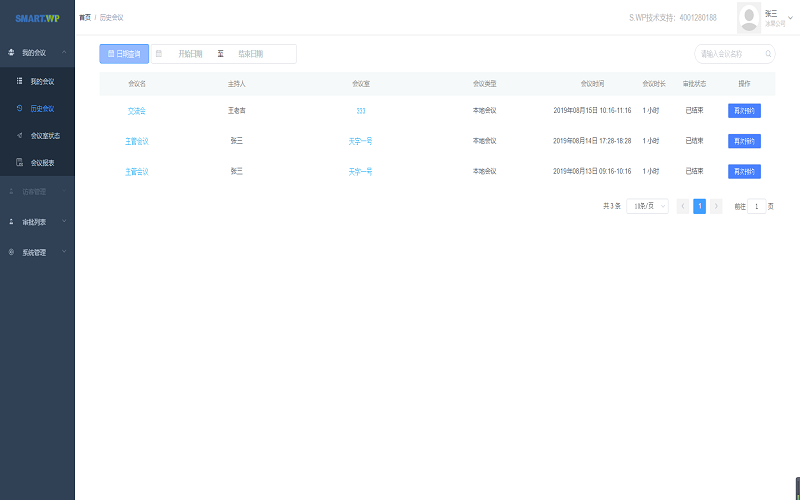Go to the 首页 breadcrumb

click(85, 17)
